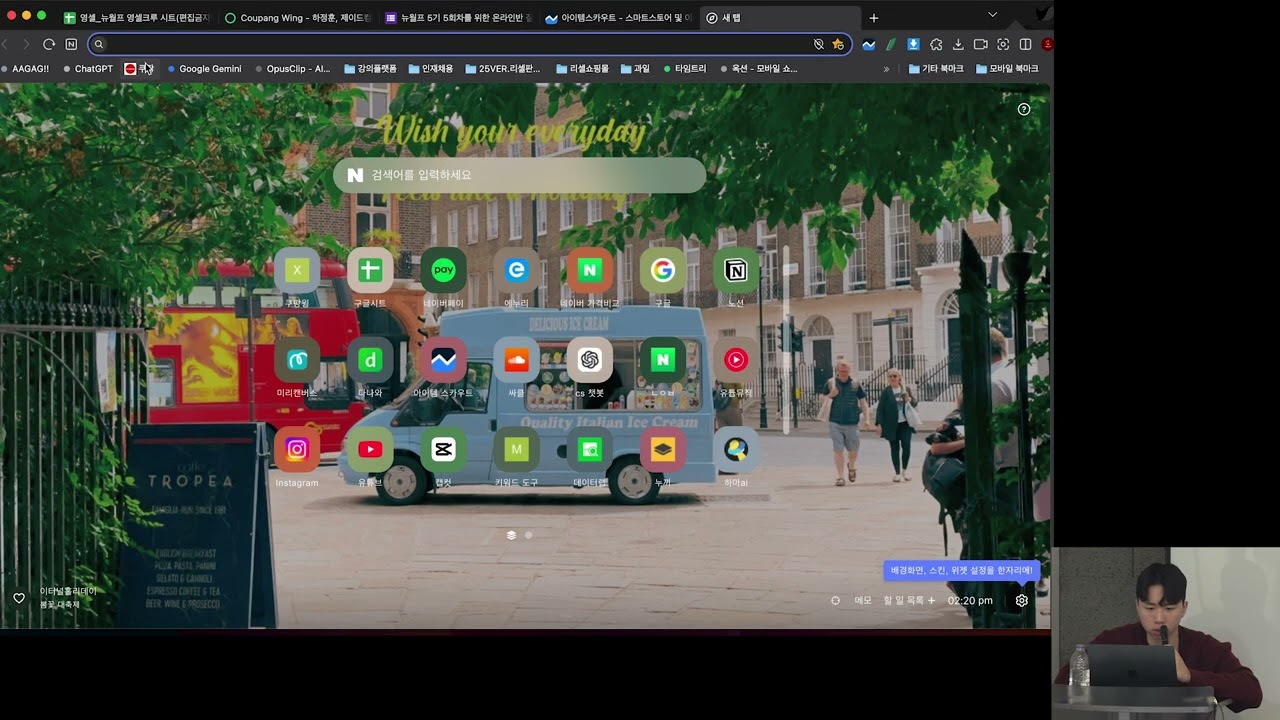Viewport: 1280px width, 720px height.
Task: Expand the 모바일 북마크 folder
Action: 1007,69
